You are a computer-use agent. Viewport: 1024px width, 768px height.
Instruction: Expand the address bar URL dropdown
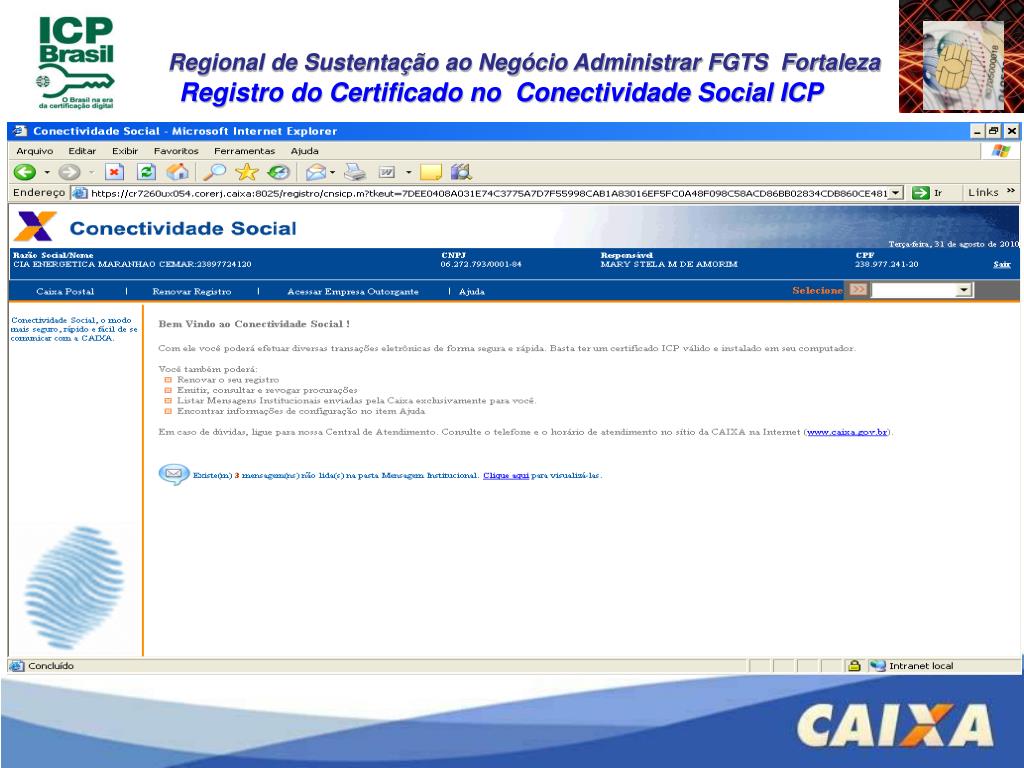896,193
